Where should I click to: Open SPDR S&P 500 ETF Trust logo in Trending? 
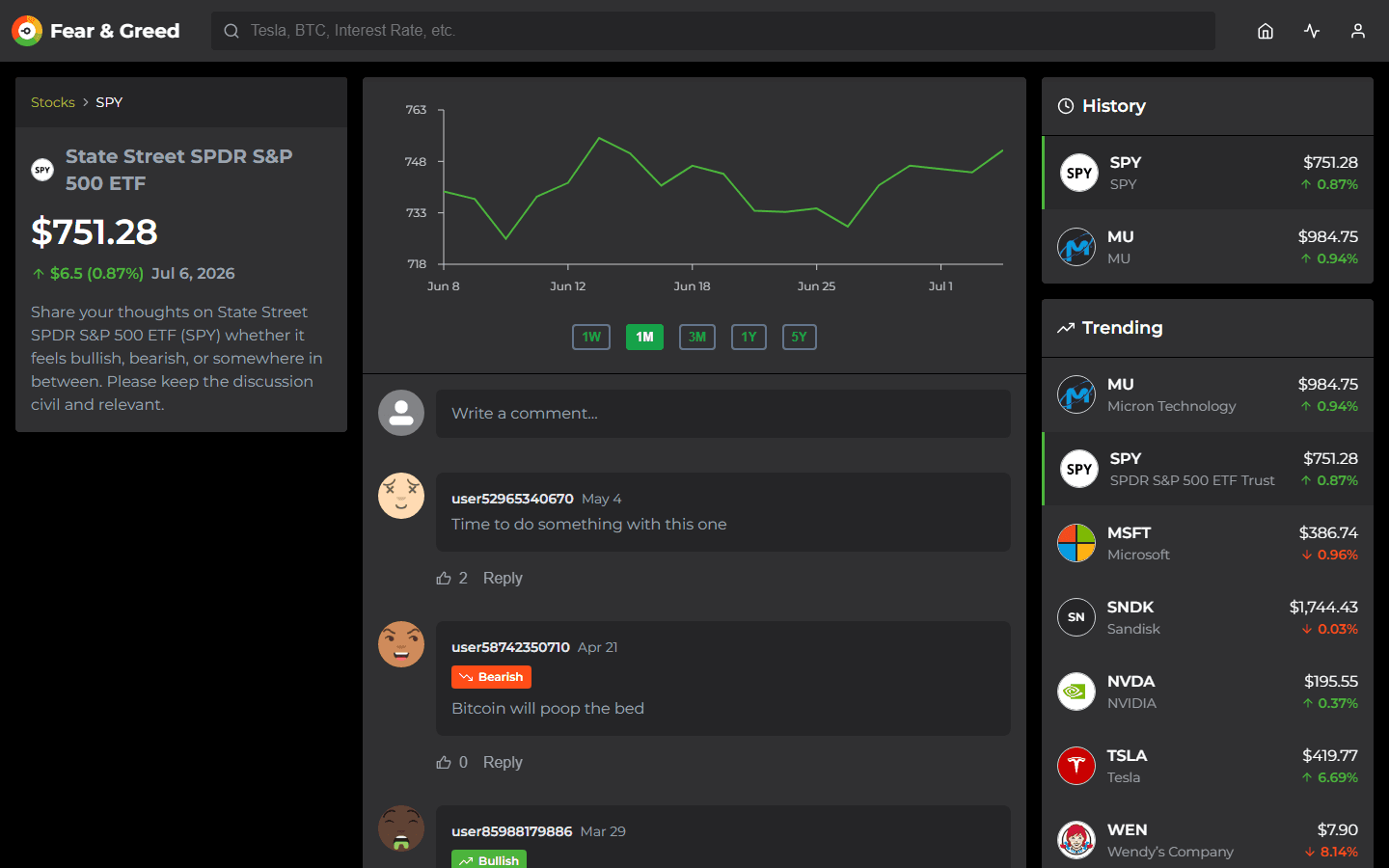(1079, 469)
